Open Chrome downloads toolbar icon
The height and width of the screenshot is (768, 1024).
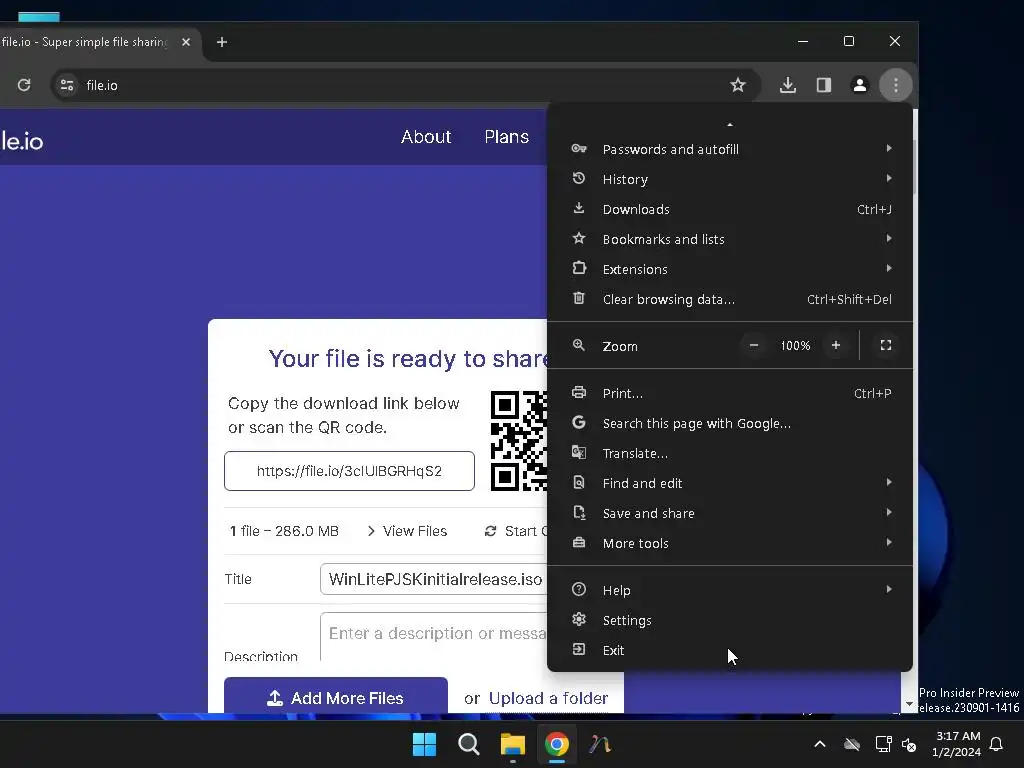click(788, 85)
